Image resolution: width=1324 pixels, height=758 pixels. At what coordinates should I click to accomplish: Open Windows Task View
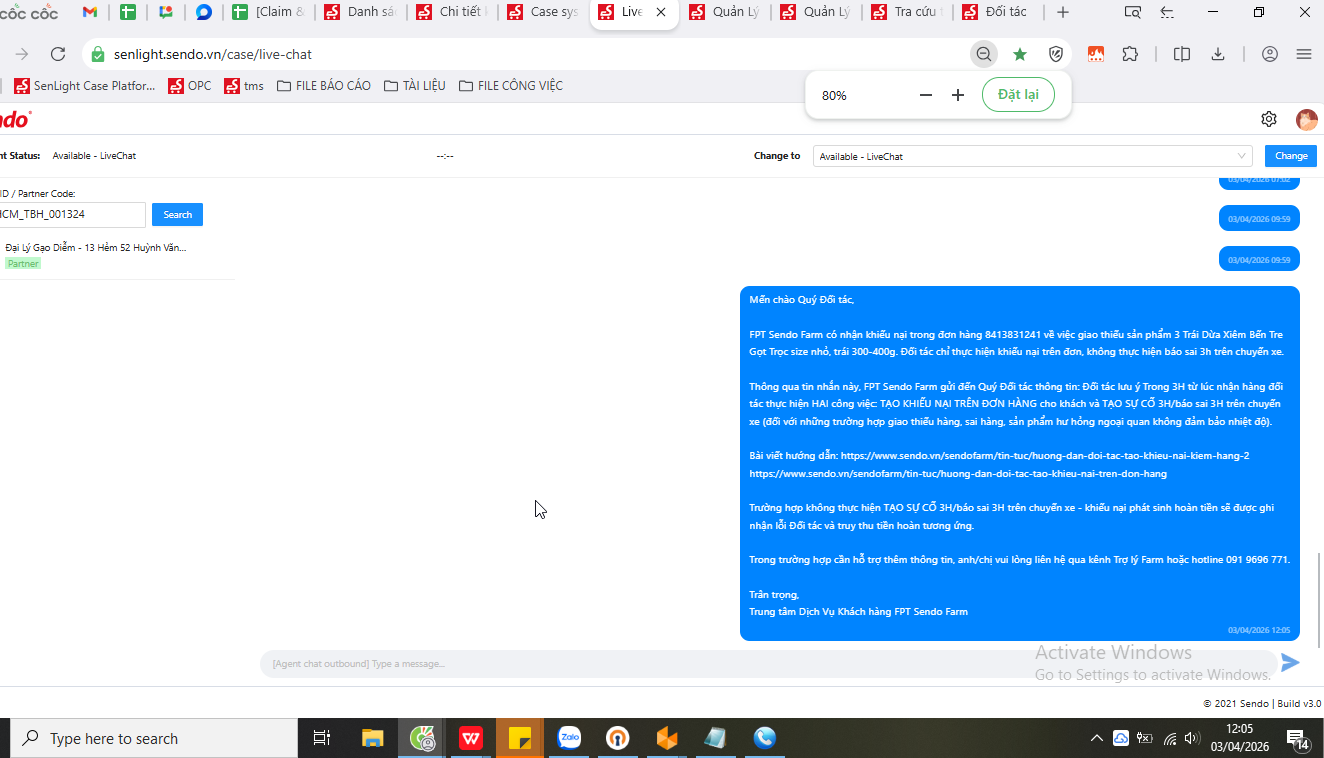(322, 738)
